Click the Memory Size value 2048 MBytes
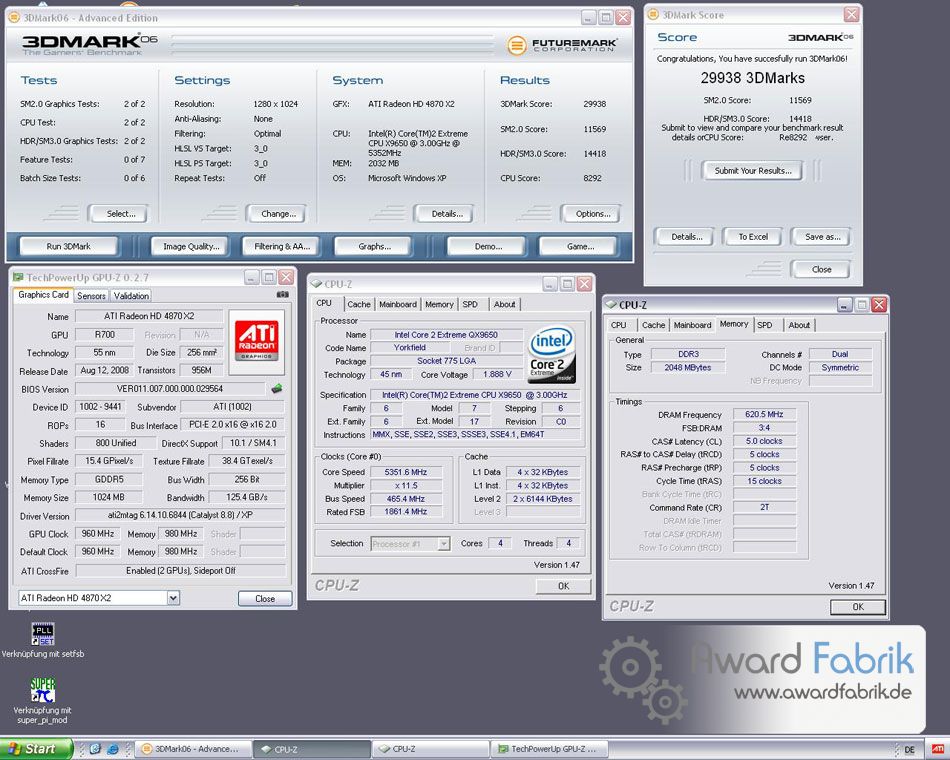 [x=687, y=367]
